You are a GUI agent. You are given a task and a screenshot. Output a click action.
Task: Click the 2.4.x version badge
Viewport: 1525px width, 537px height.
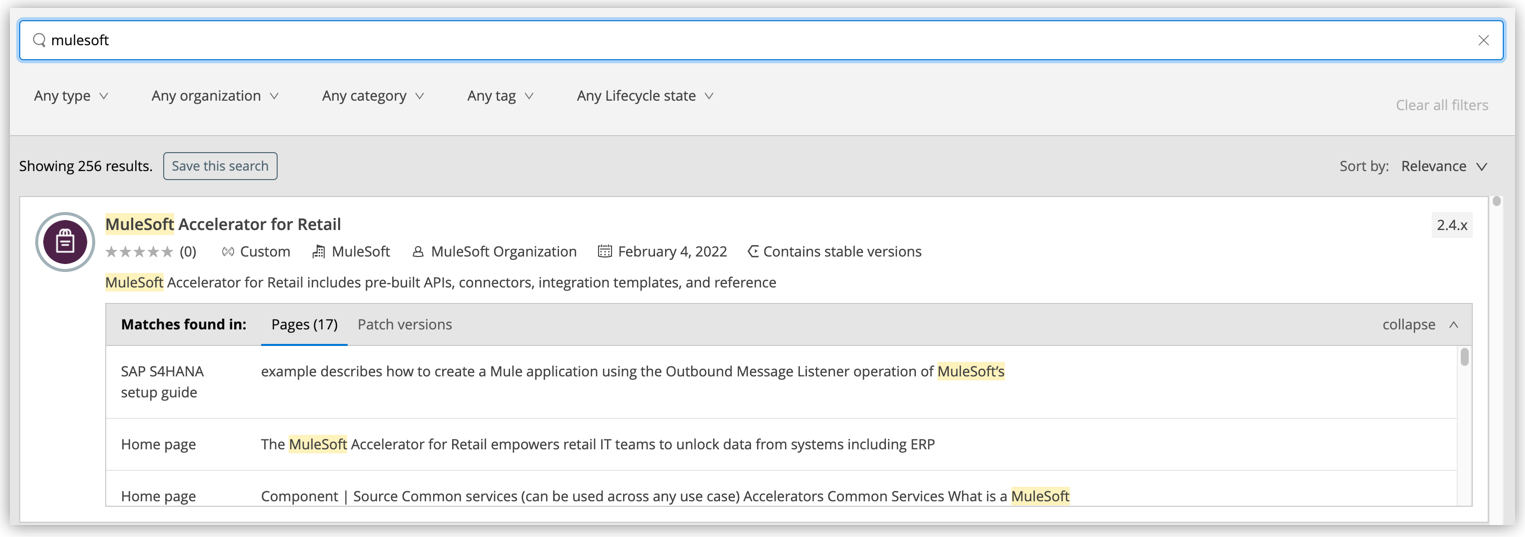coord(1452,225)
